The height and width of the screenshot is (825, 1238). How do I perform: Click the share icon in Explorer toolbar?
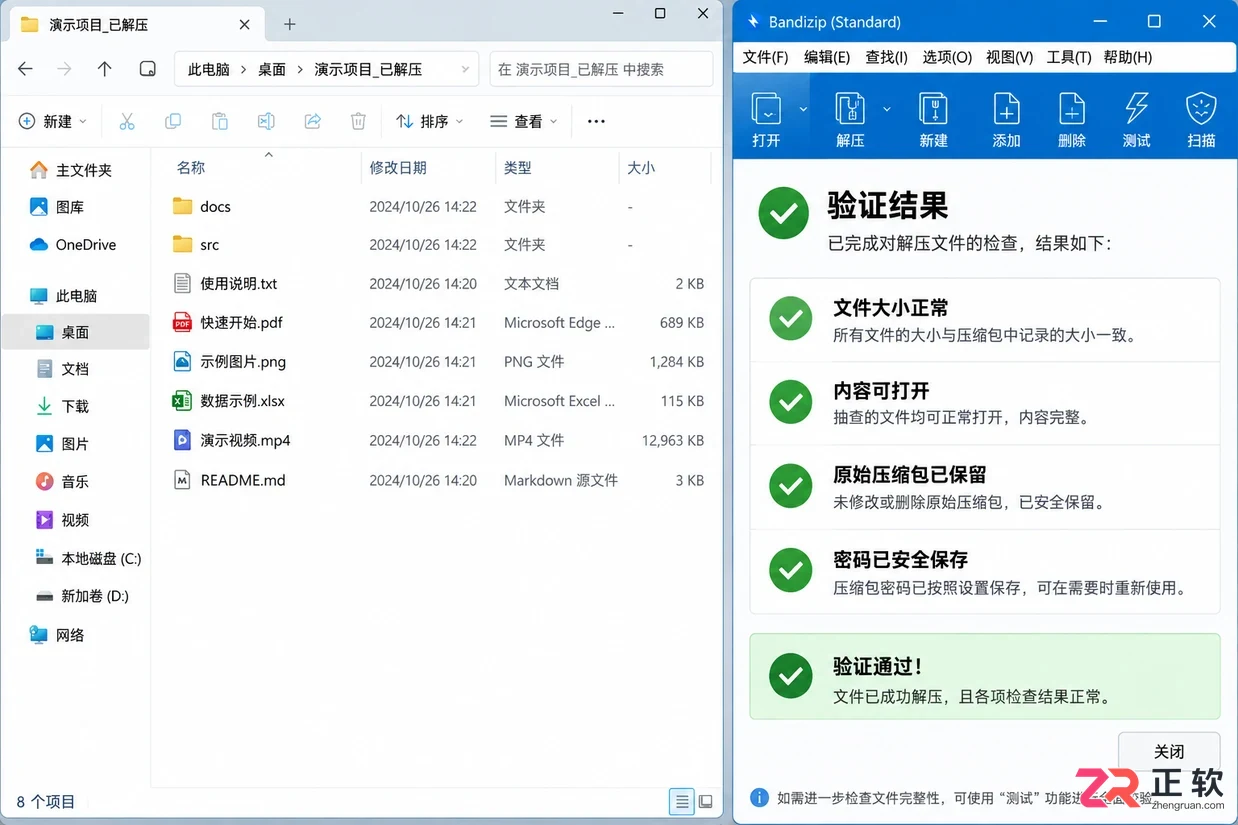coord(312,121)
